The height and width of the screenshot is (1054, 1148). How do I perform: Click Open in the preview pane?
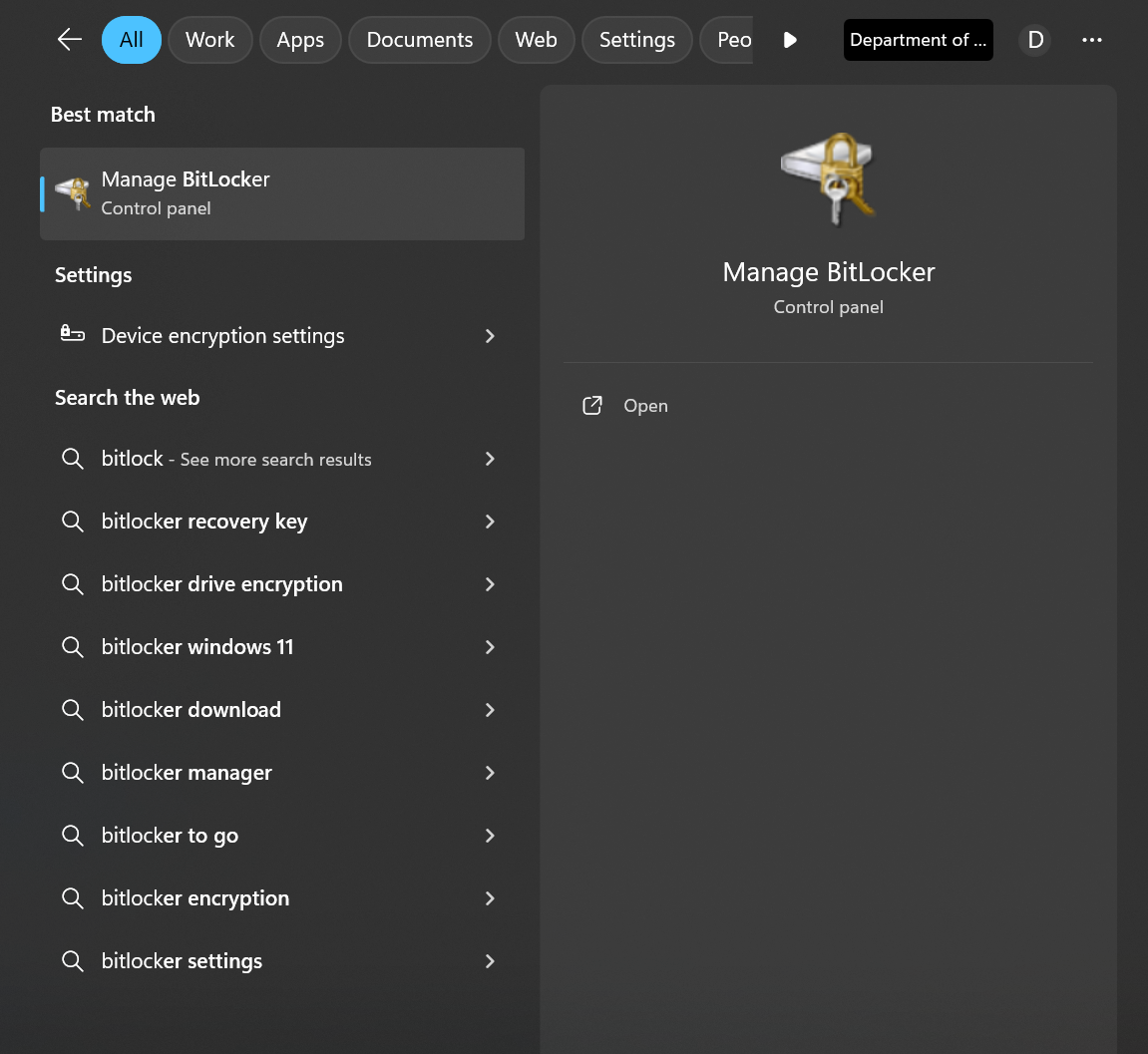pos(645,406)
